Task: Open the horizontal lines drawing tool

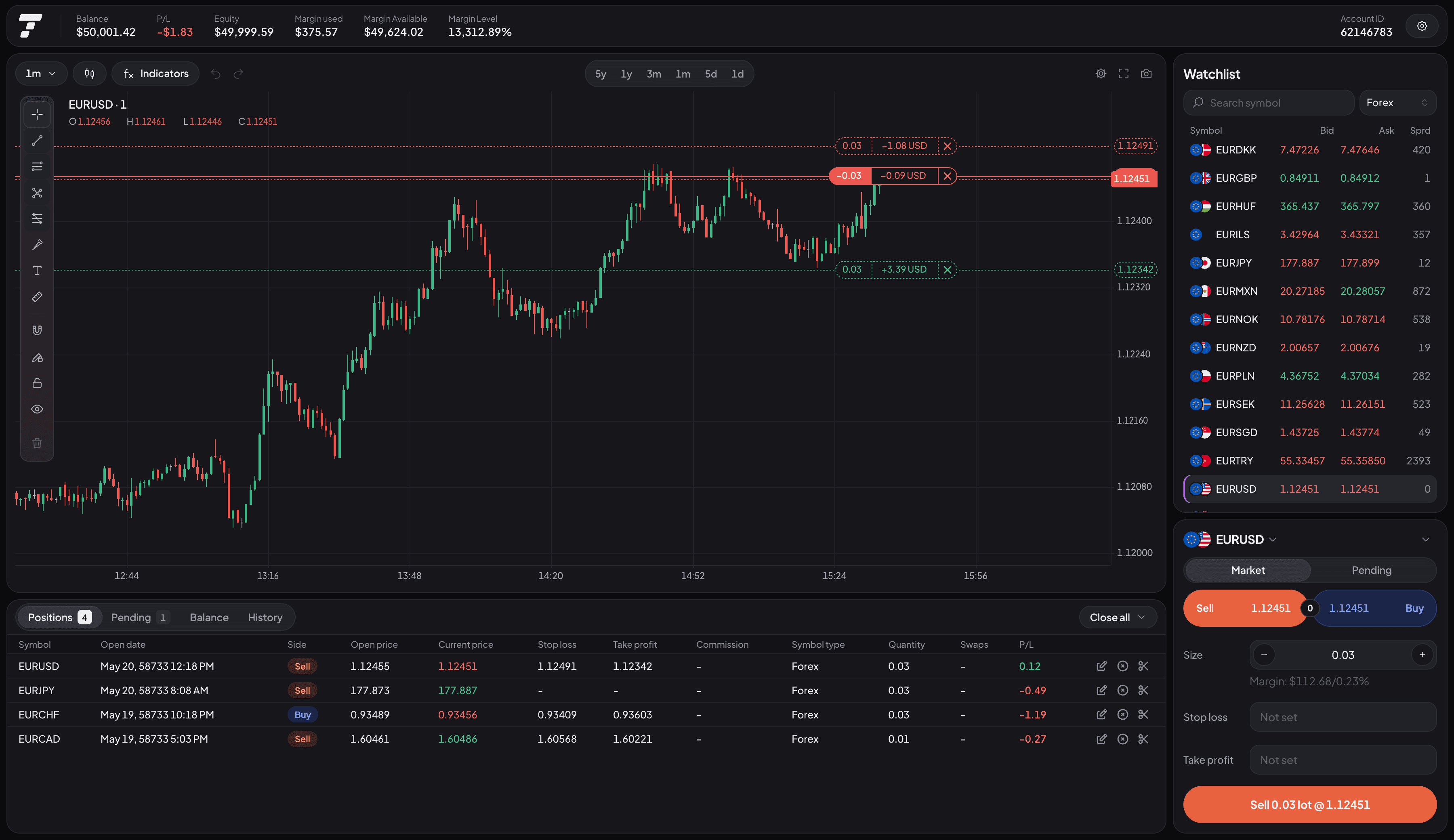Action: 37,167
